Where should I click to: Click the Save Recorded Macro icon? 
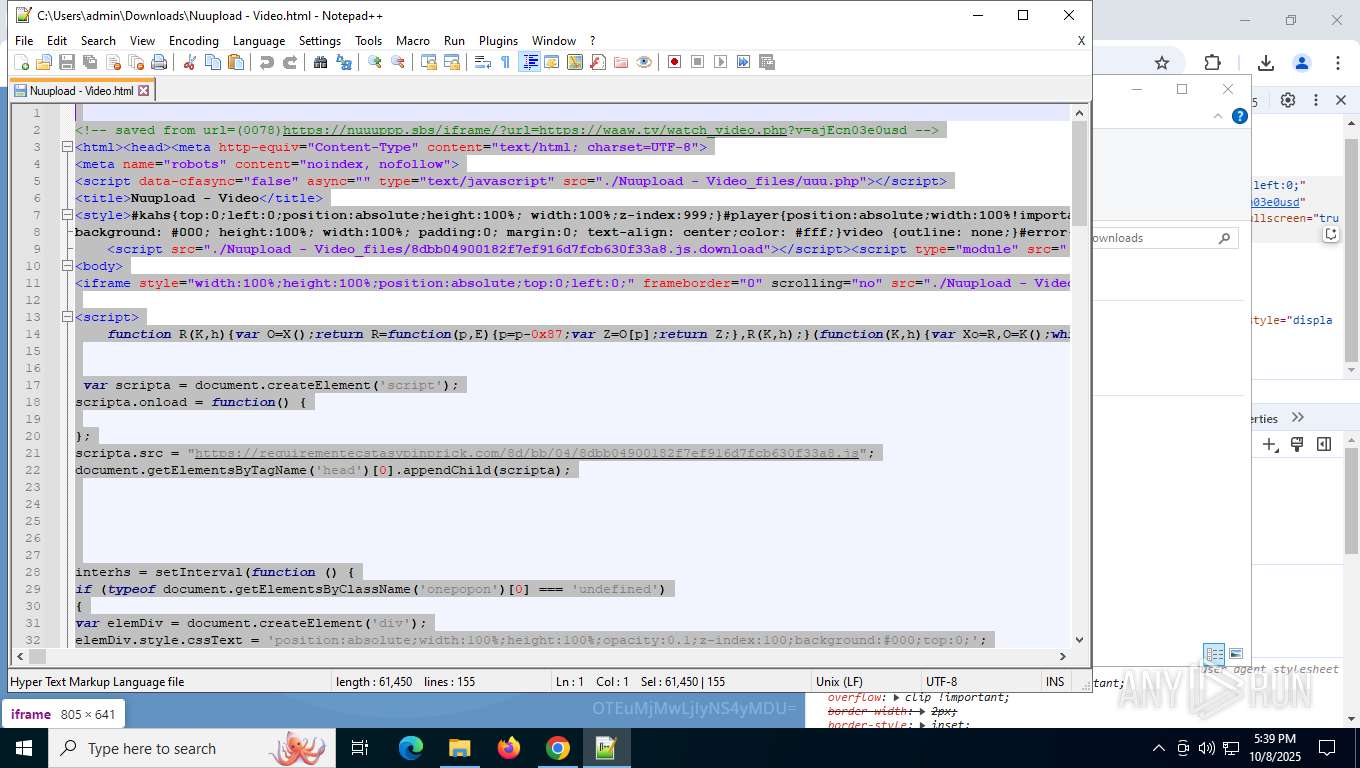pos(766,62)
